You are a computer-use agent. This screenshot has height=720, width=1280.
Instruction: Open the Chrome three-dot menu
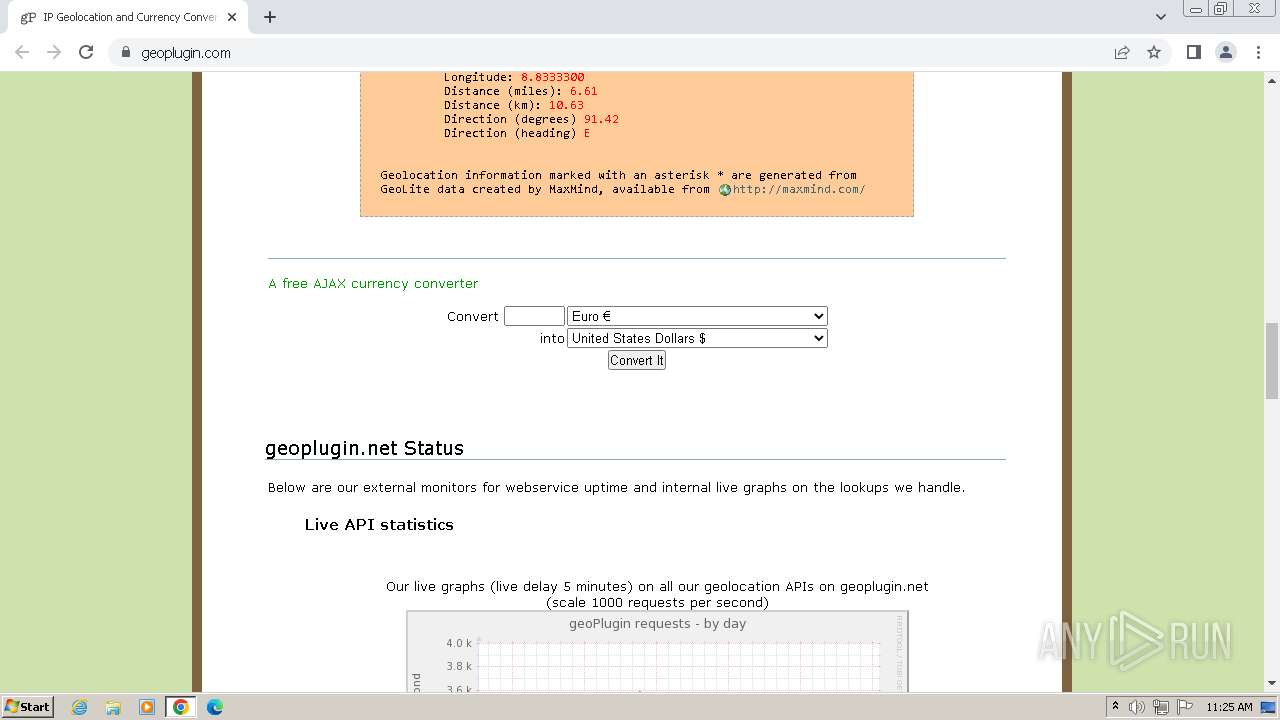click(x=1259, y=52)
